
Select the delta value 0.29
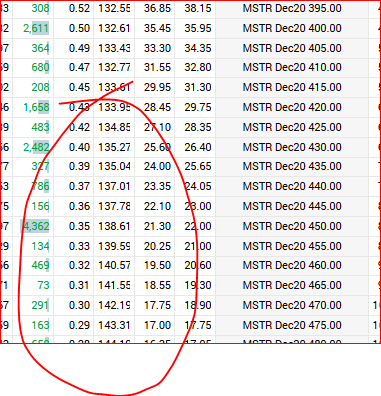click(x=79, y=325)
